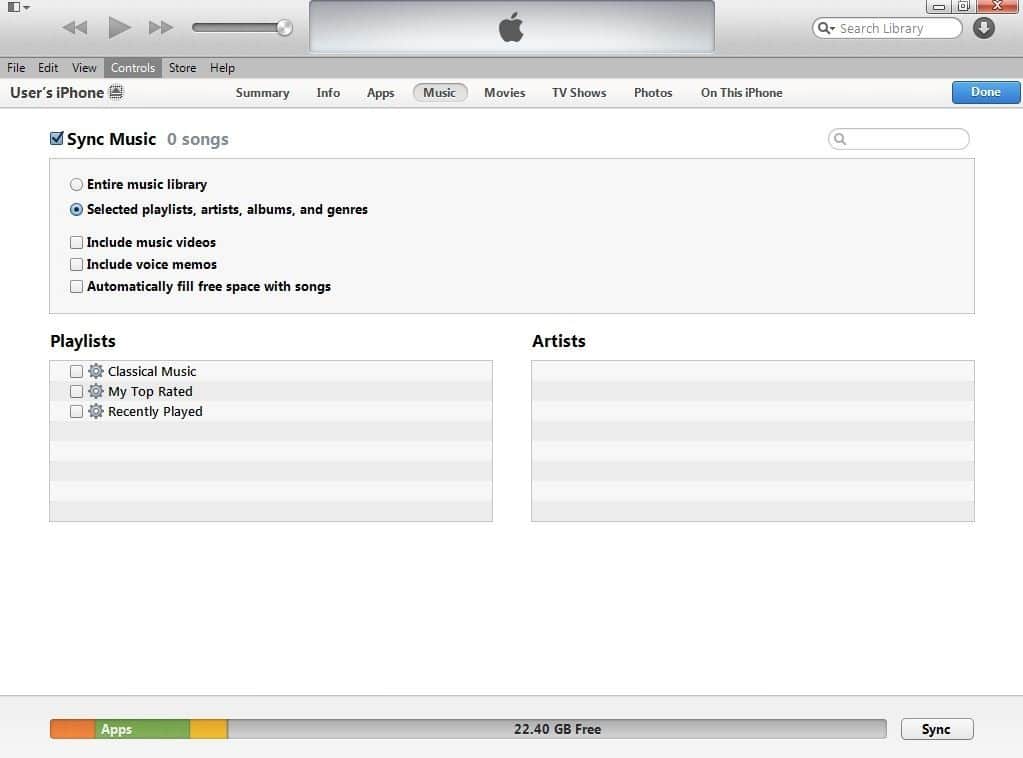
Task: Open the Controls menu
Action: (x=132, y=68)
